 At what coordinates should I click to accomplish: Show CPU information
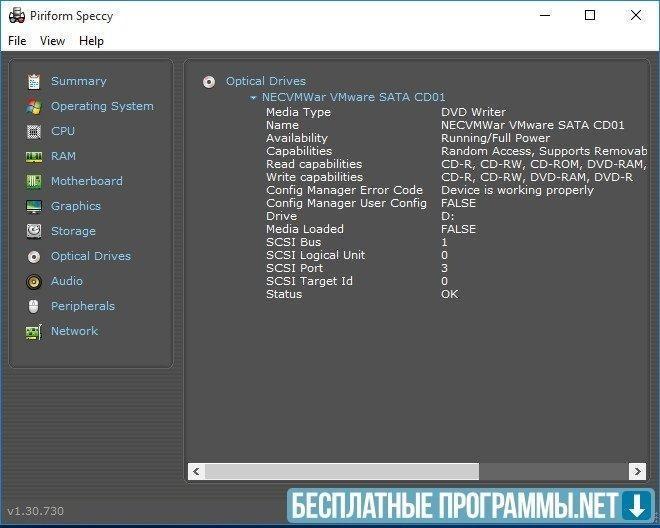[x=63, y=131]
